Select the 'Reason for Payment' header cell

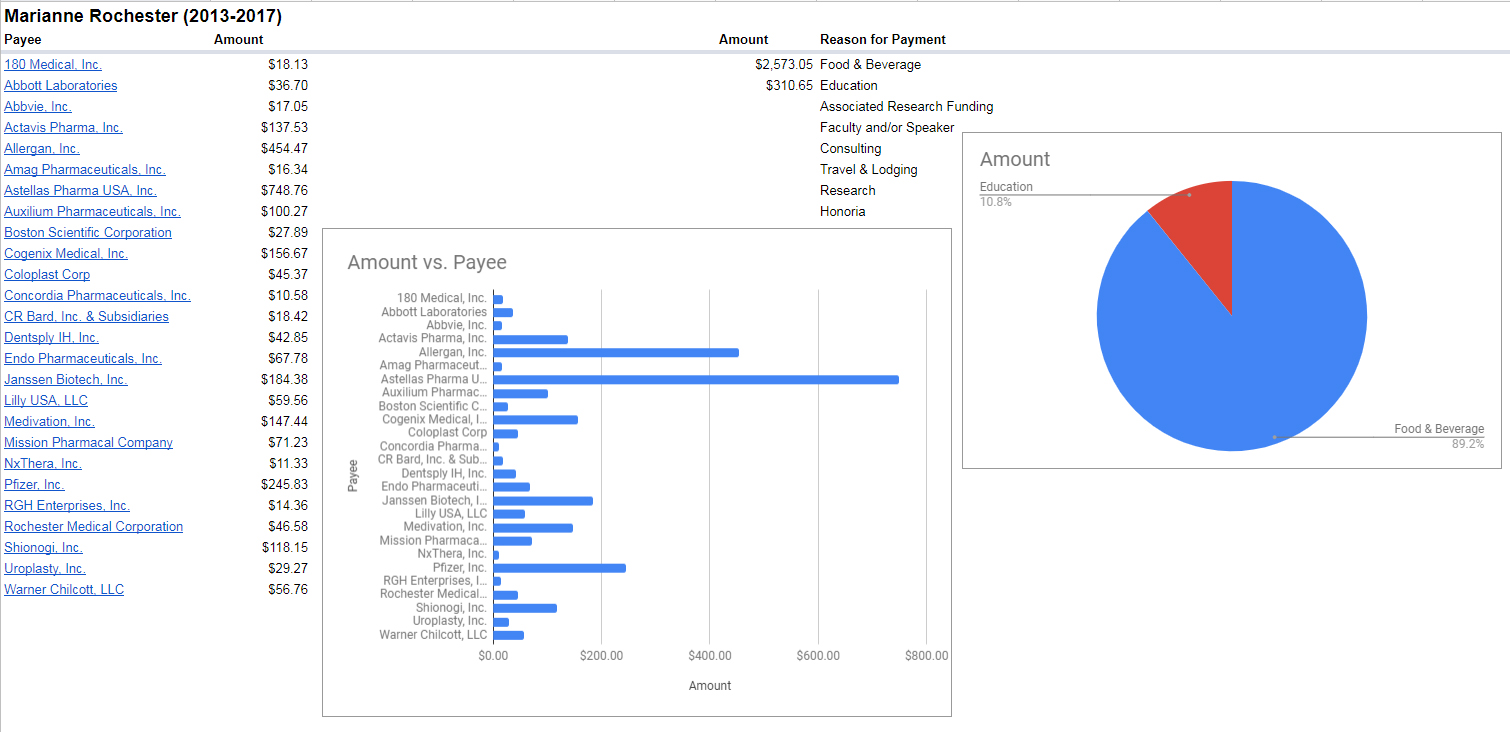pos(882,39)
